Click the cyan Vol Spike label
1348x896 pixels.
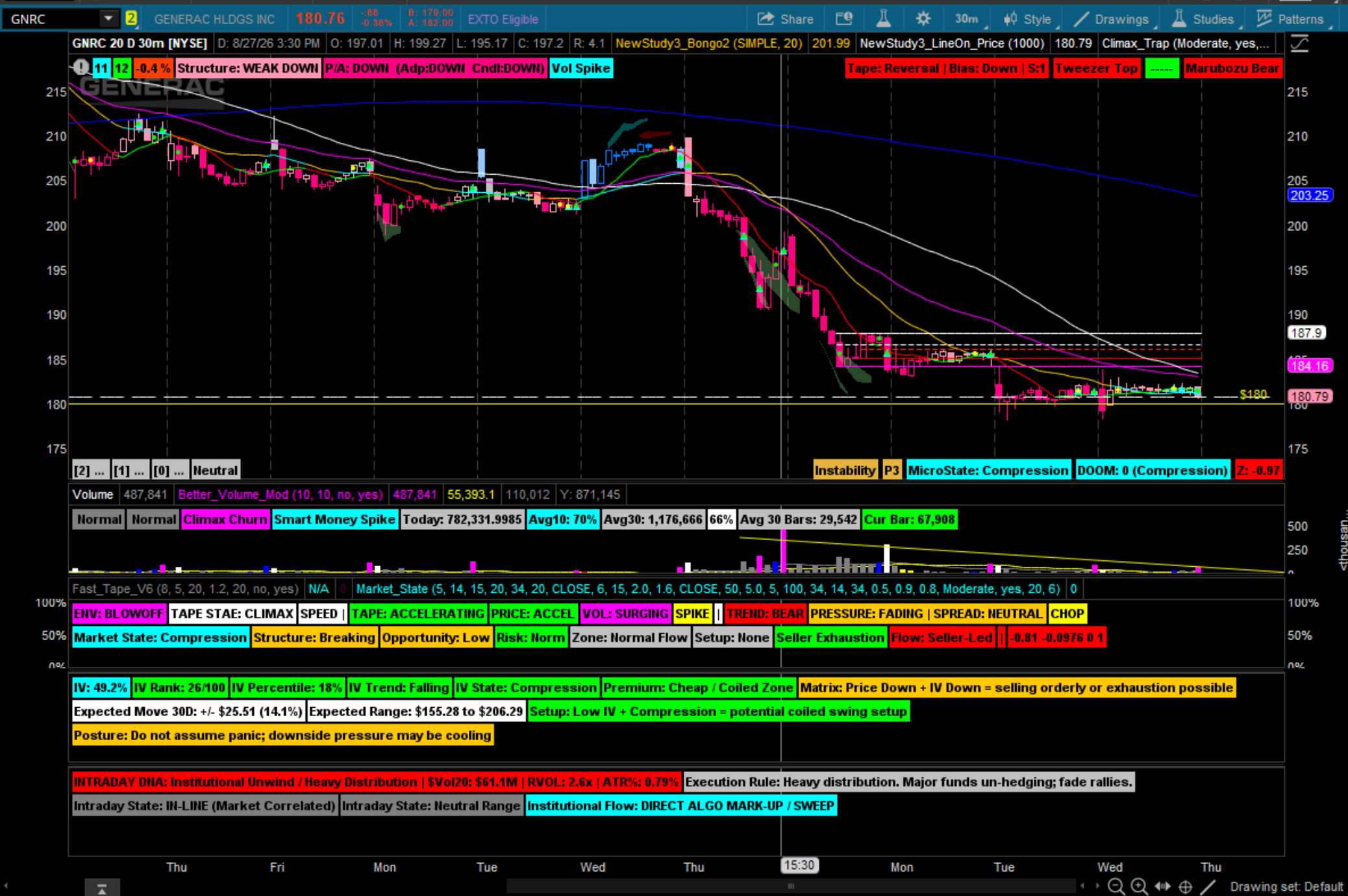click(580, 68)
